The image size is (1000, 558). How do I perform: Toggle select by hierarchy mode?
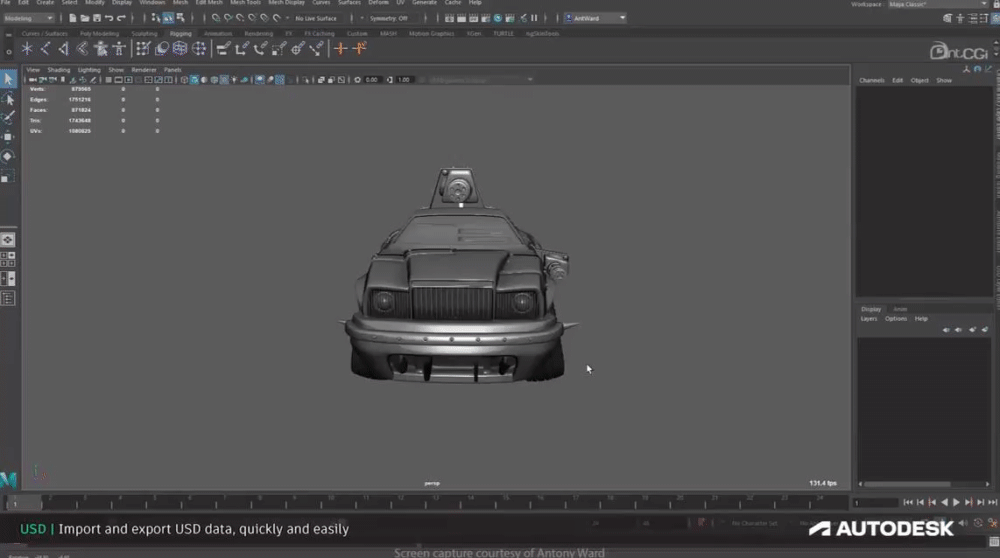[156, 18]
